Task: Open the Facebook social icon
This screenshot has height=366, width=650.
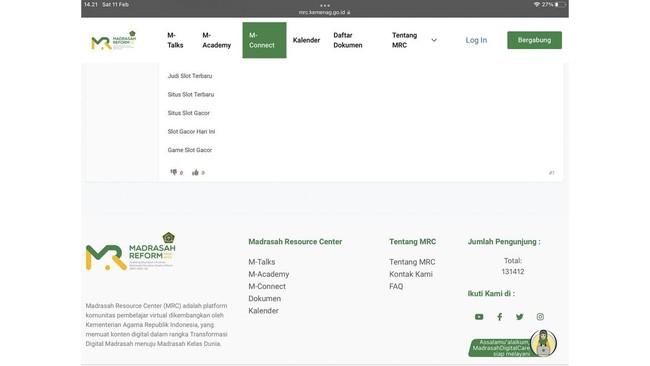Action: 500,317
